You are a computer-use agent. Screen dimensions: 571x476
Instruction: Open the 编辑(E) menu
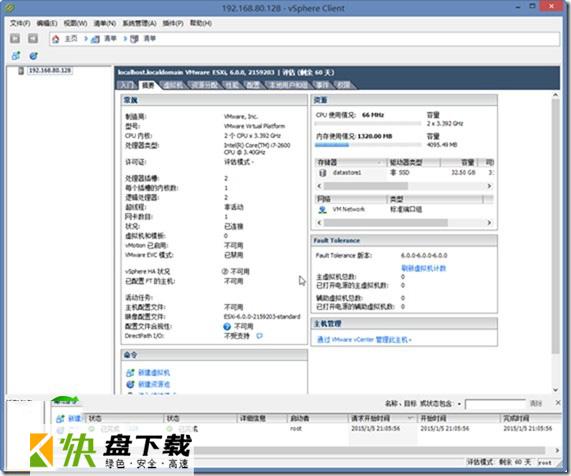[47, 23]
